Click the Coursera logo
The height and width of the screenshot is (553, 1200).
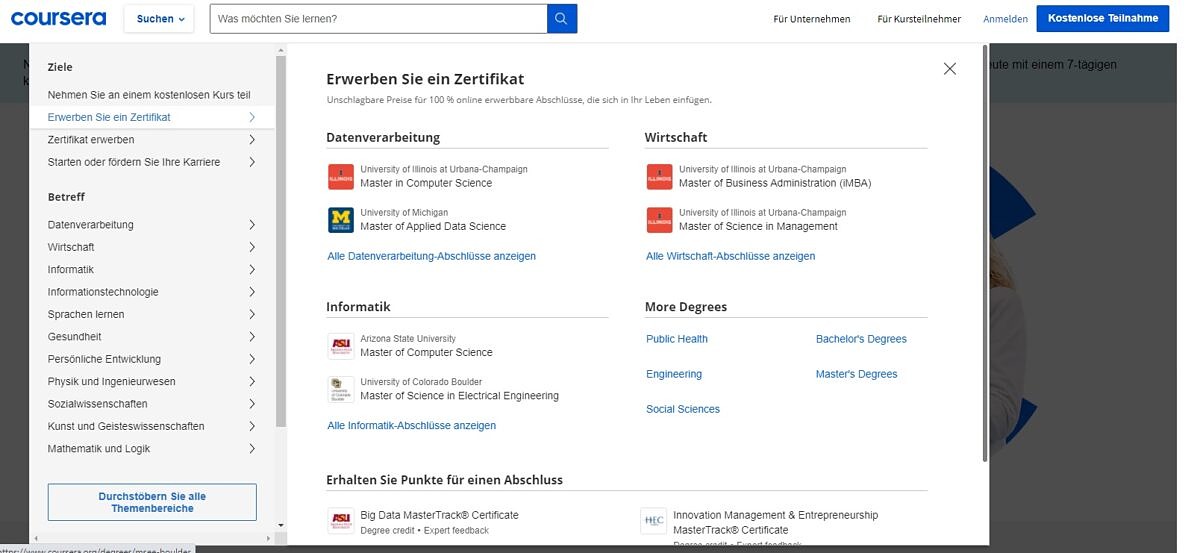56,19
